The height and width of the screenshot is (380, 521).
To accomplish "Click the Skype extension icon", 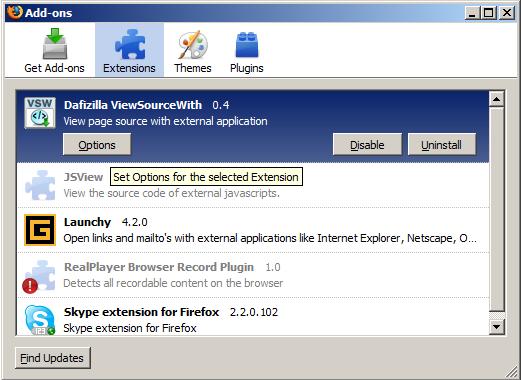I will pos(40,320).
